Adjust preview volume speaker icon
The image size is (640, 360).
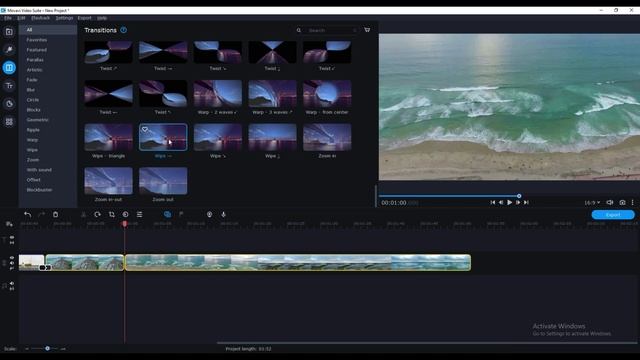610,202
